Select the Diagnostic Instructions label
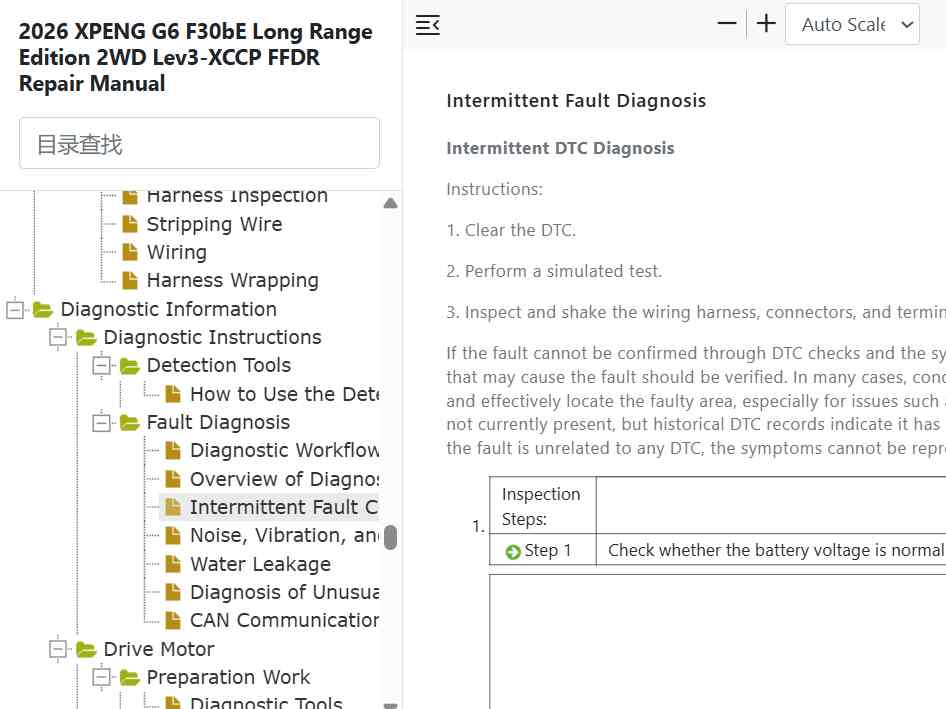This screenshot has width=946, height=709. [212, 337]
